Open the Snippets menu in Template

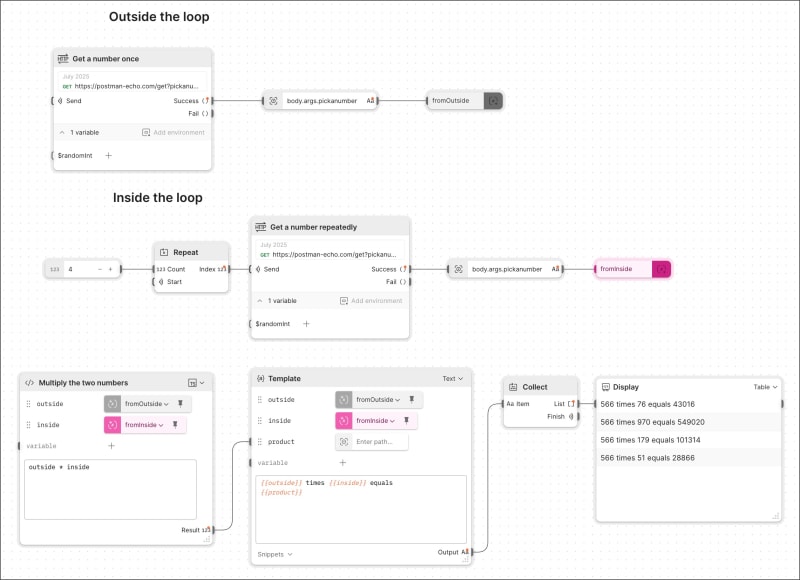[x=276, y=554]
